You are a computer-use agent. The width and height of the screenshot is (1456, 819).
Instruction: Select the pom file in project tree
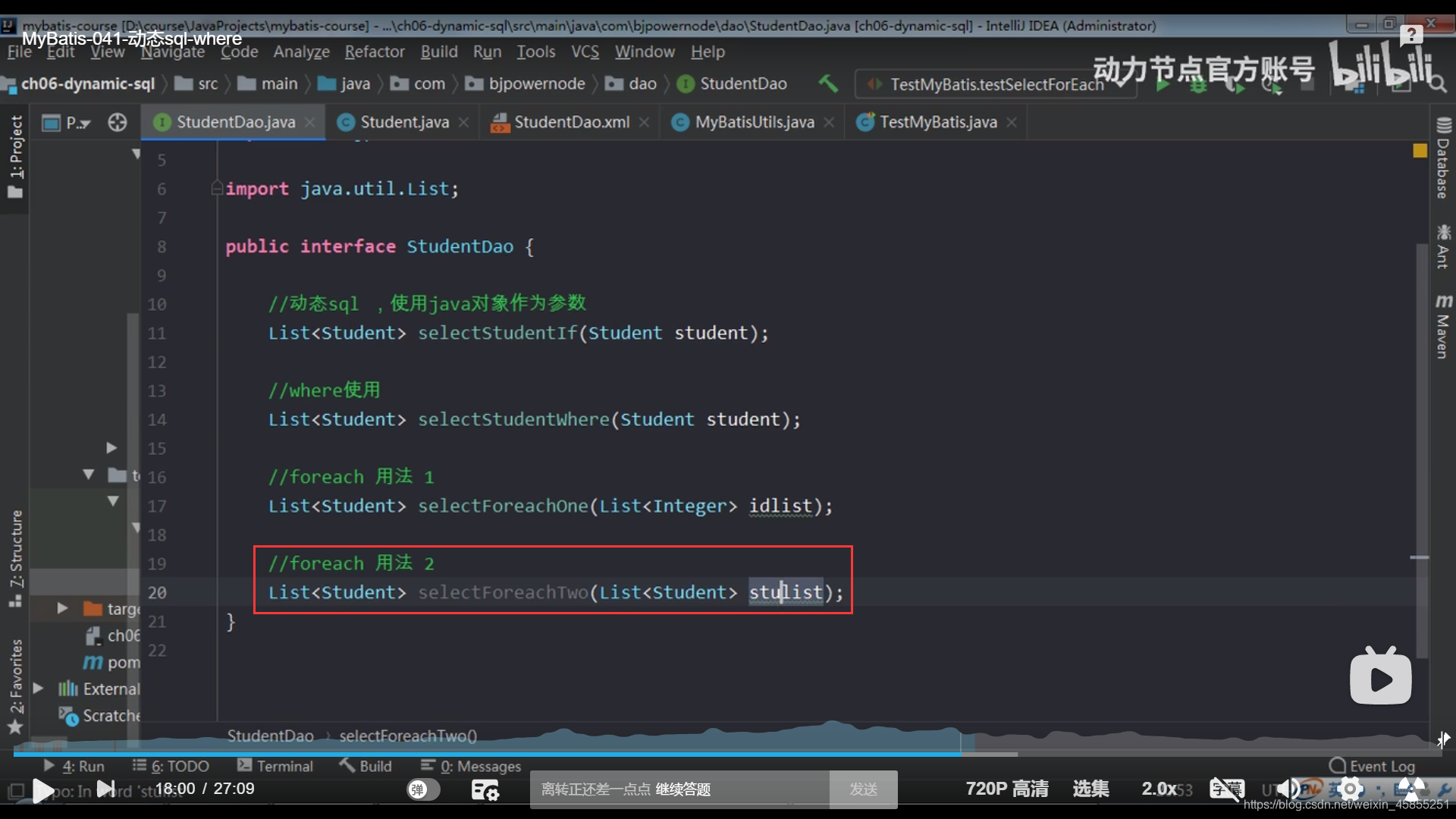point(112,662)
